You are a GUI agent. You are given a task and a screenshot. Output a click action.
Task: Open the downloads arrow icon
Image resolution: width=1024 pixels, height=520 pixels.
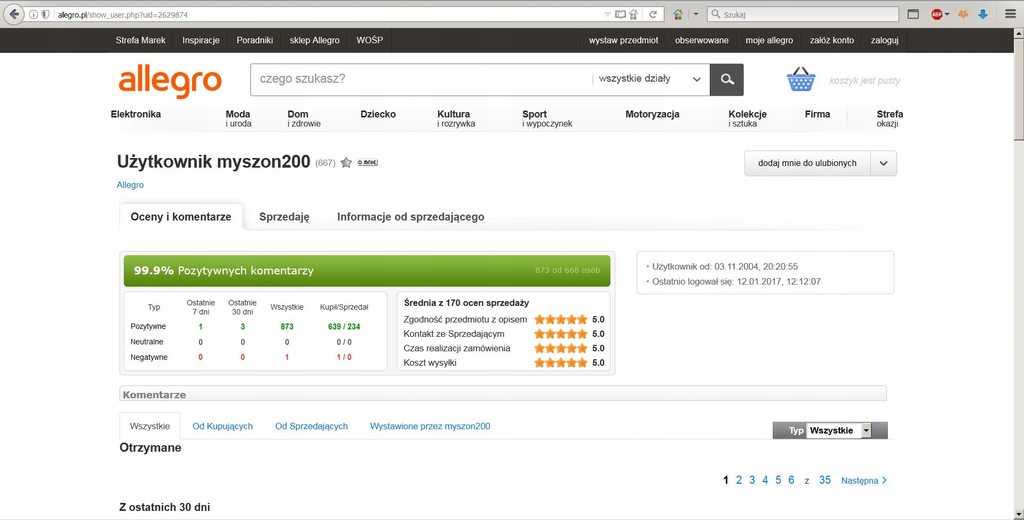click(x=983, y=14)
